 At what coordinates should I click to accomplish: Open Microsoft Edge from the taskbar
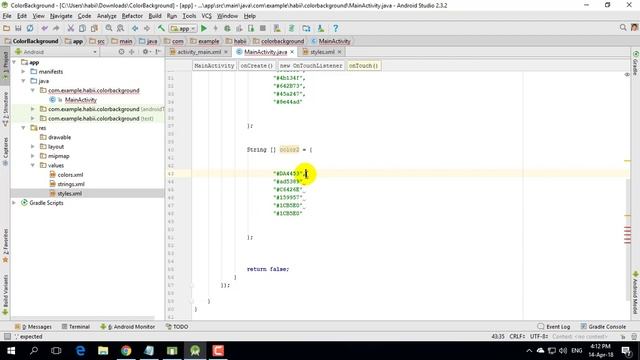pos(80,351)
